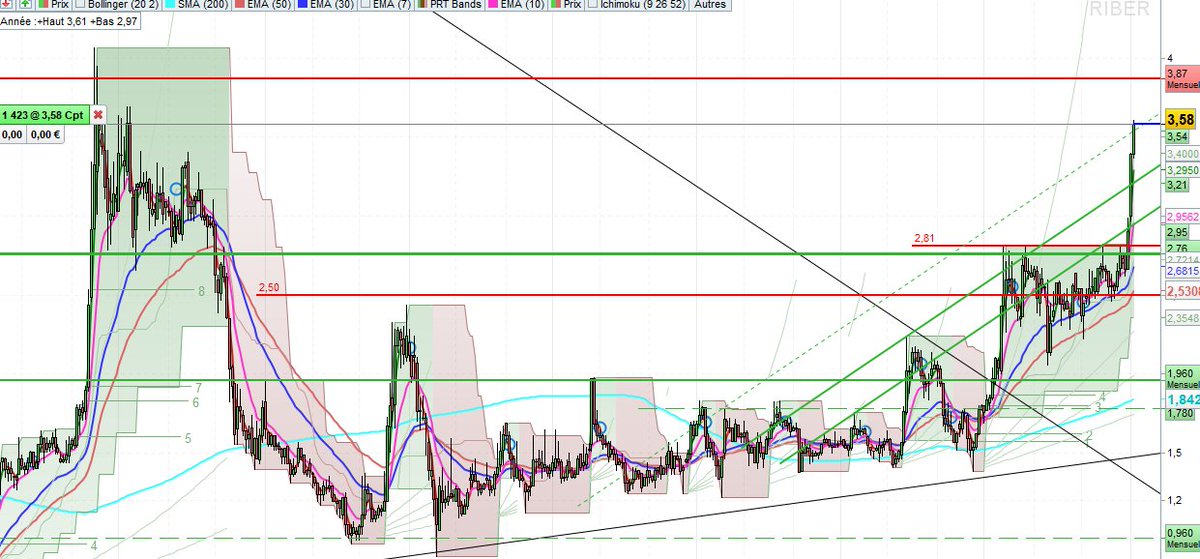
Task: Select the 2,6815 blue price label
Action: [x=1182, y=271]
